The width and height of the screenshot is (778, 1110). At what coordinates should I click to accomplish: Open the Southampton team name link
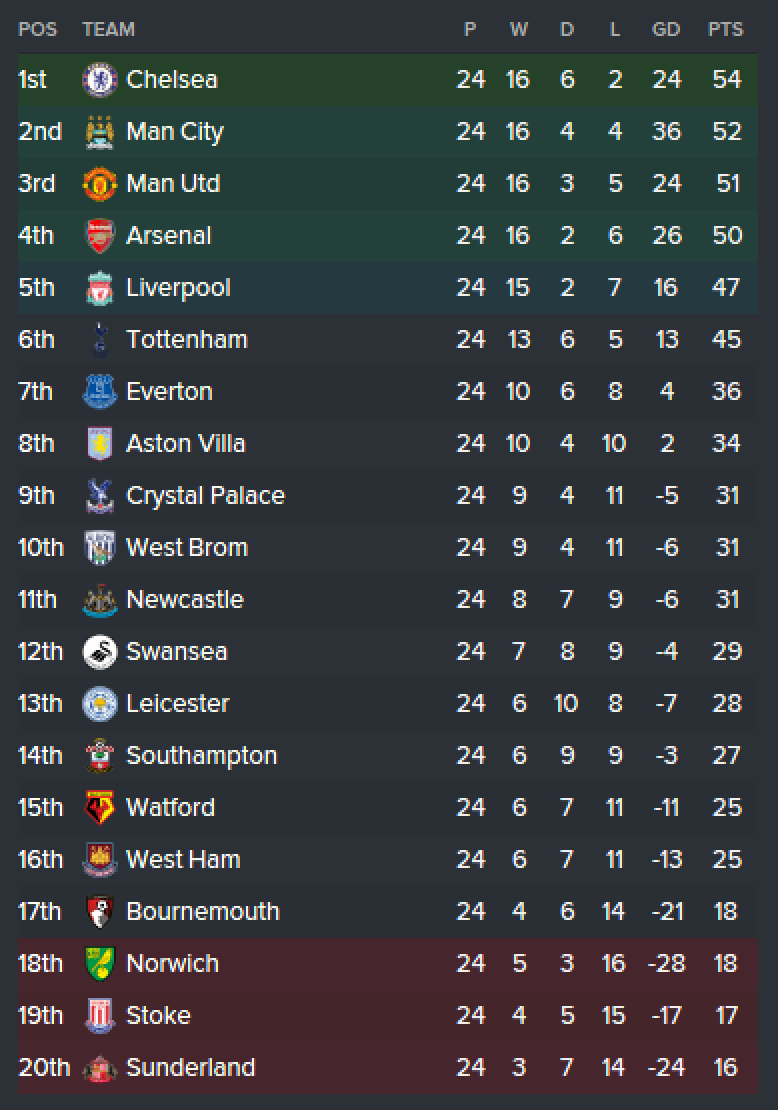[202, 756]
